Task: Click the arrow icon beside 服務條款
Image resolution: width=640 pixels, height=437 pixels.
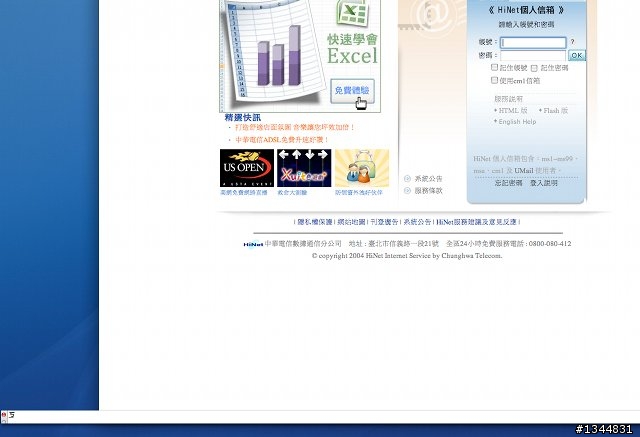Action: (x=407, y=191)
